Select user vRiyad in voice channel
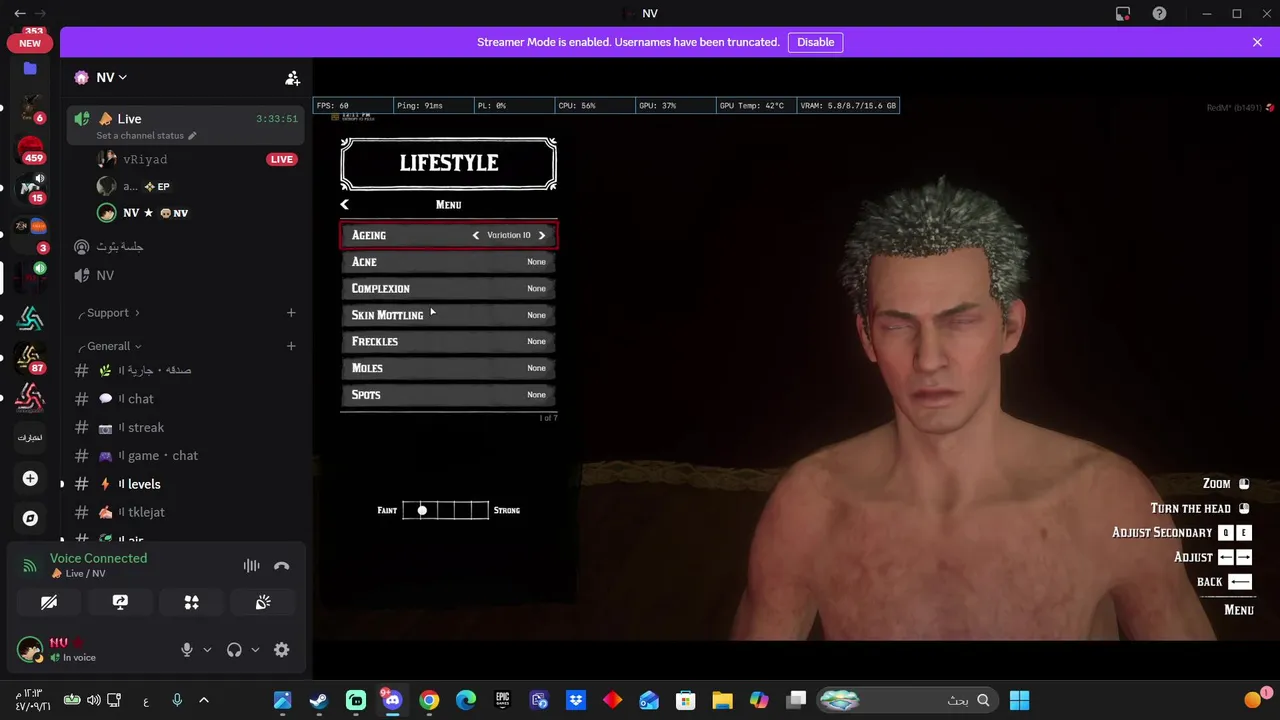 click(145, 159)
